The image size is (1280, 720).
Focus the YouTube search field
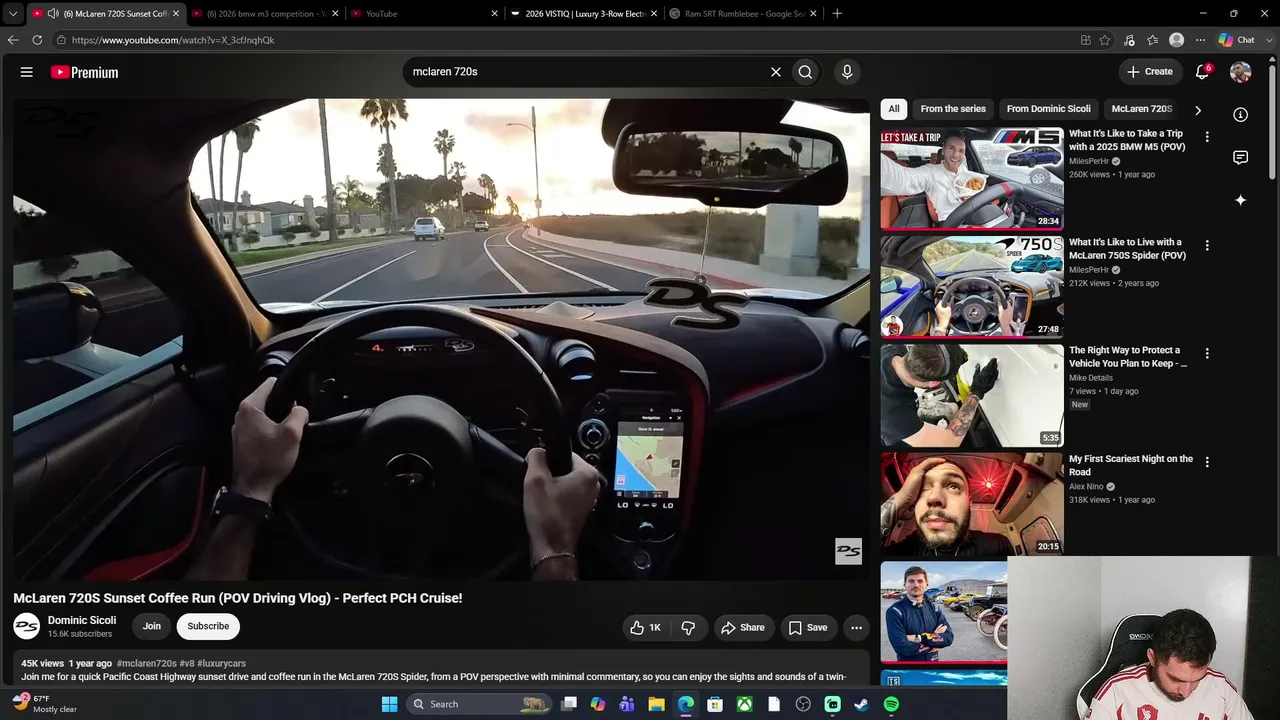point(585,72)
